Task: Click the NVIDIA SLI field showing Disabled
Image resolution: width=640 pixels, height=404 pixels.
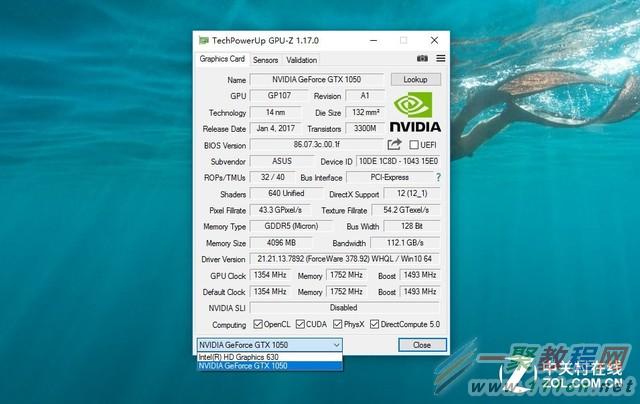Action: 345,308
